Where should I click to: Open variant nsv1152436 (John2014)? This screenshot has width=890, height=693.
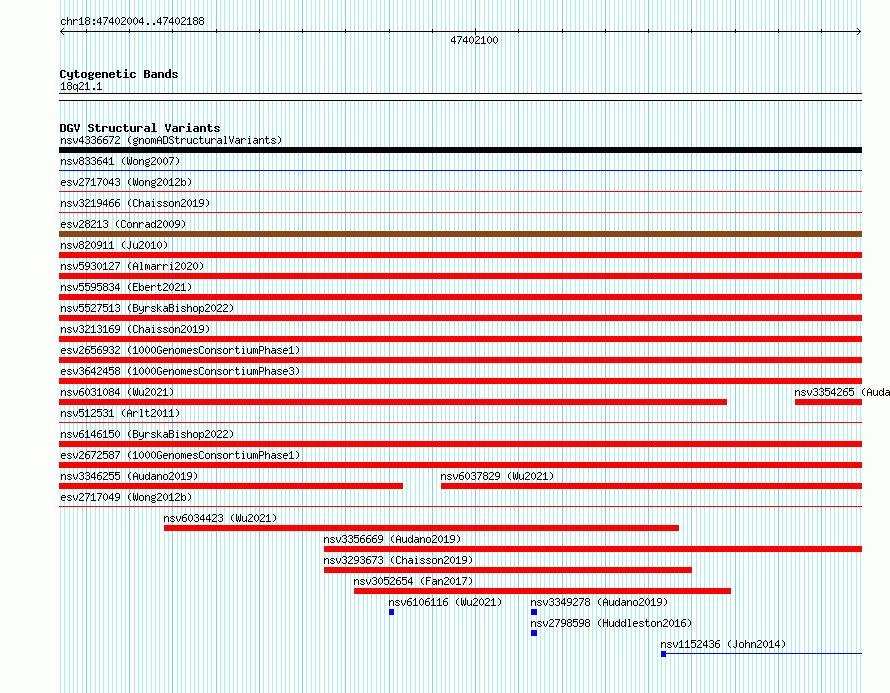pyautogui.click(x=723, y=644)
